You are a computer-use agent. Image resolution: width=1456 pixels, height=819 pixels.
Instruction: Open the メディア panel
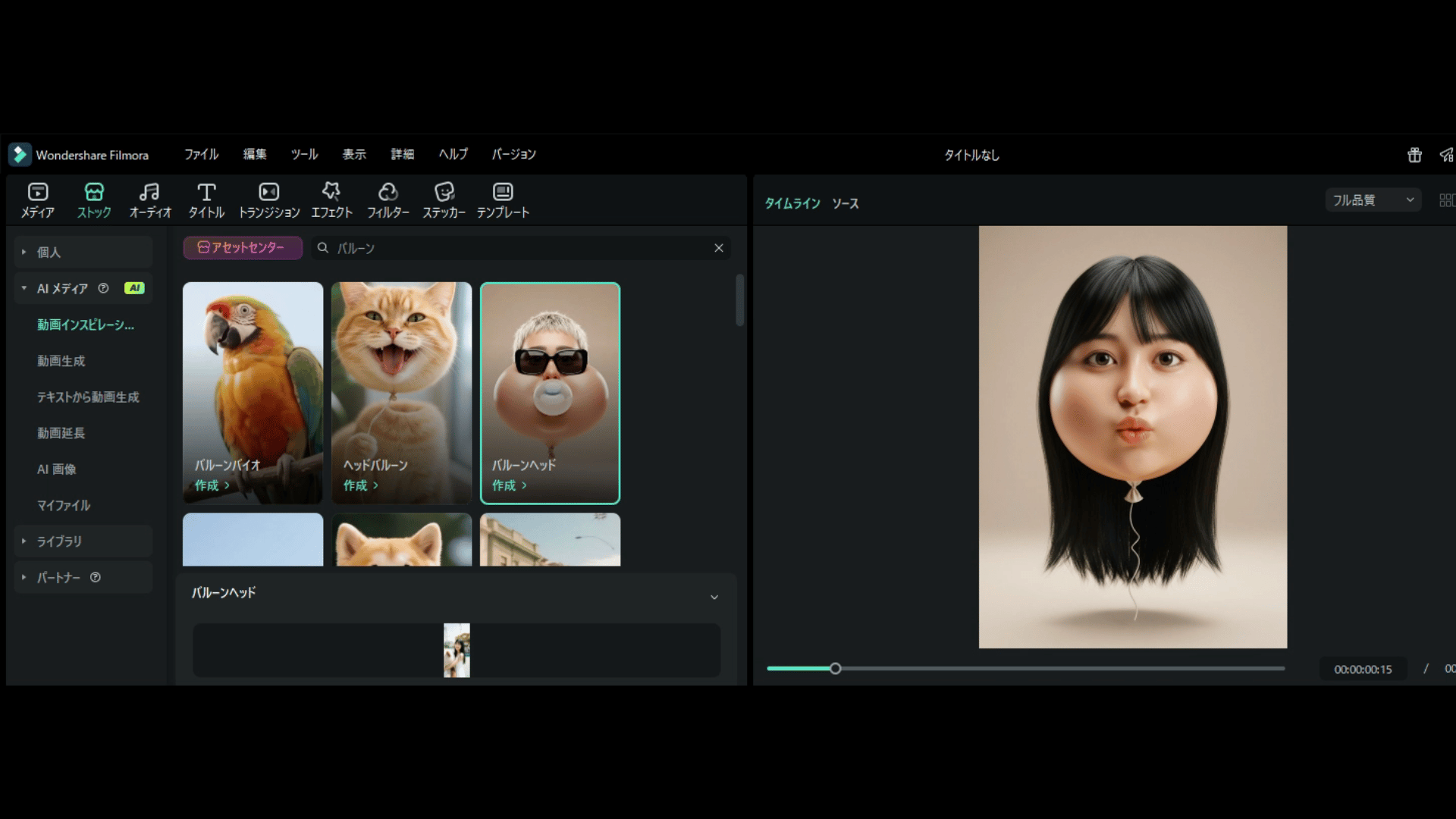(x=37, y=199)
